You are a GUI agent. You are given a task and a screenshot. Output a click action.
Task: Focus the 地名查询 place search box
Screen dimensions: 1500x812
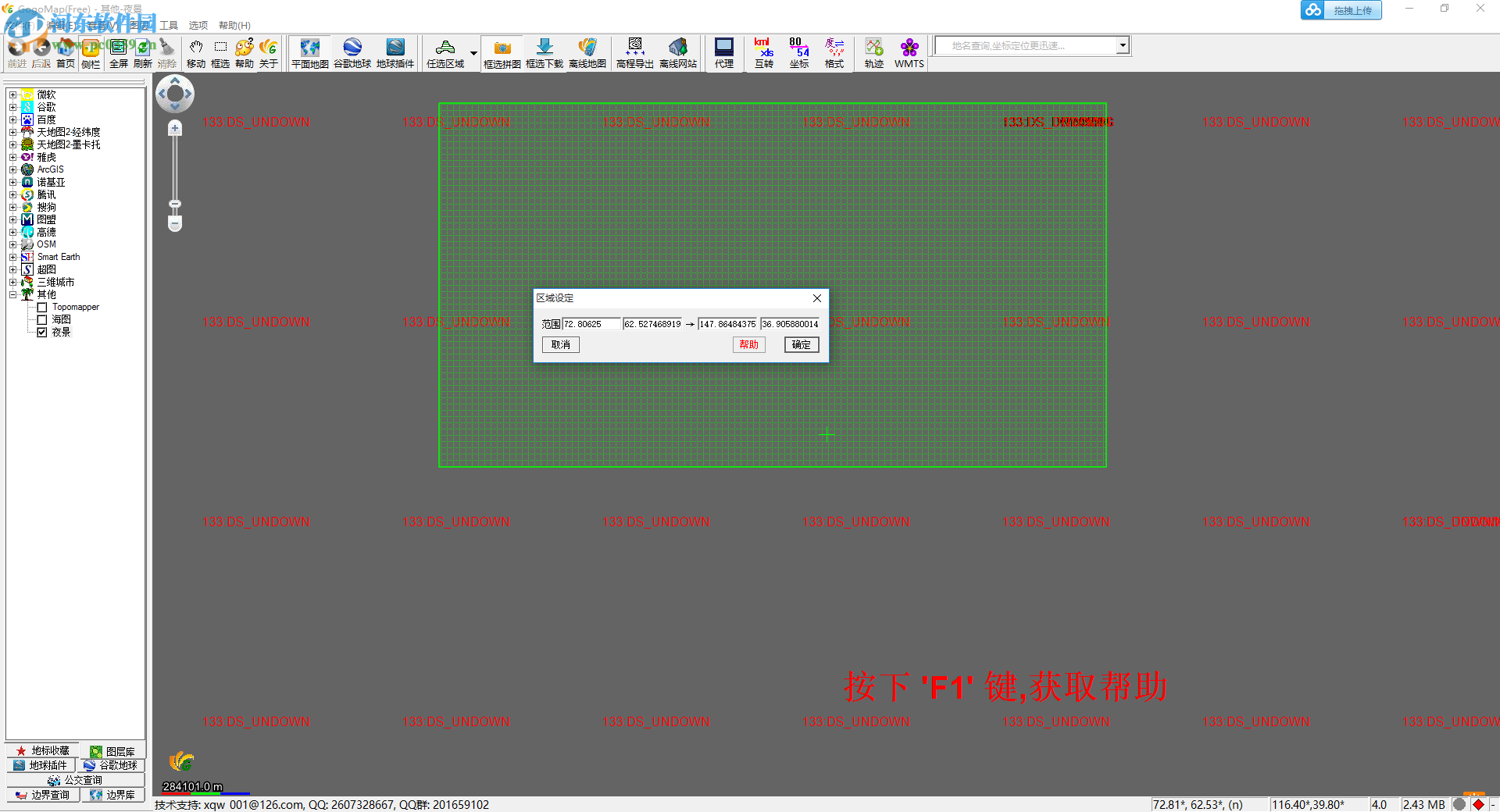[1026, 45]
